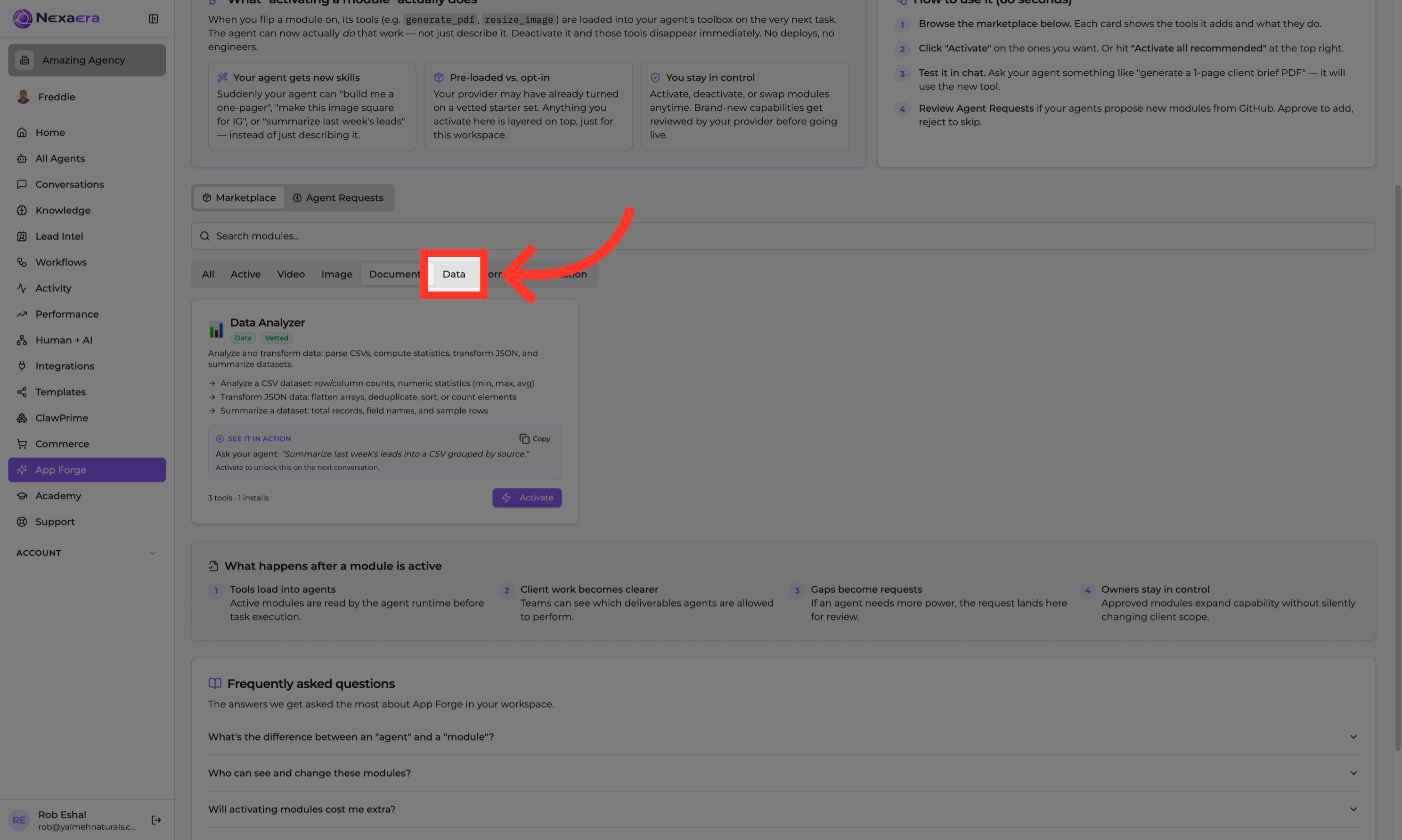Screen dimensions: 1402x840
Task: Open the Nexaera logo home
Action: tap(56, 18)
